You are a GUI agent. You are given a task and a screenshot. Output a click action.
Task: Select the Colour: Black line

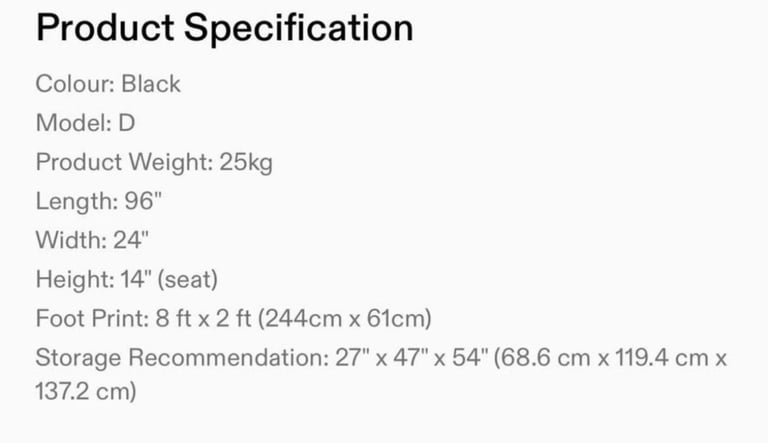[x=108, y=84]
